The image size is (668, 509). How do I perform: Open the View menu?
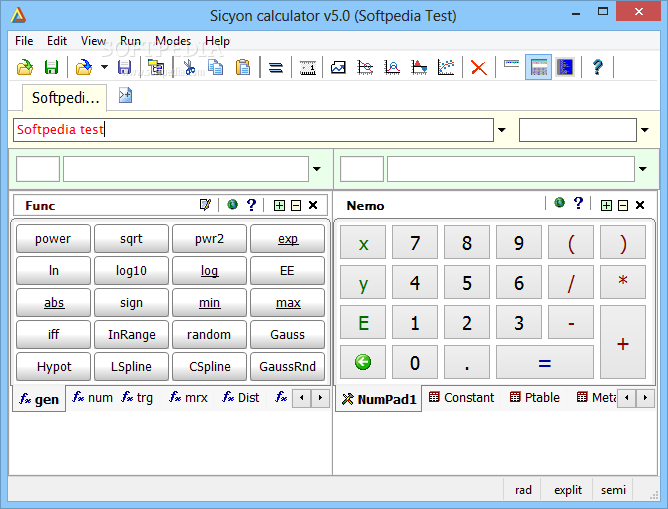(x=93, y=41)
